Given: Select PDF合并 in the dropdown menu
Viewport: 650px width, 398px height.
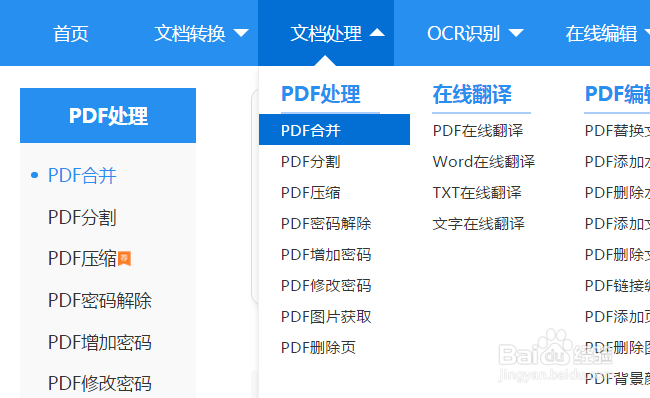Looking at the screenshot, I should (x=335, y=130).
